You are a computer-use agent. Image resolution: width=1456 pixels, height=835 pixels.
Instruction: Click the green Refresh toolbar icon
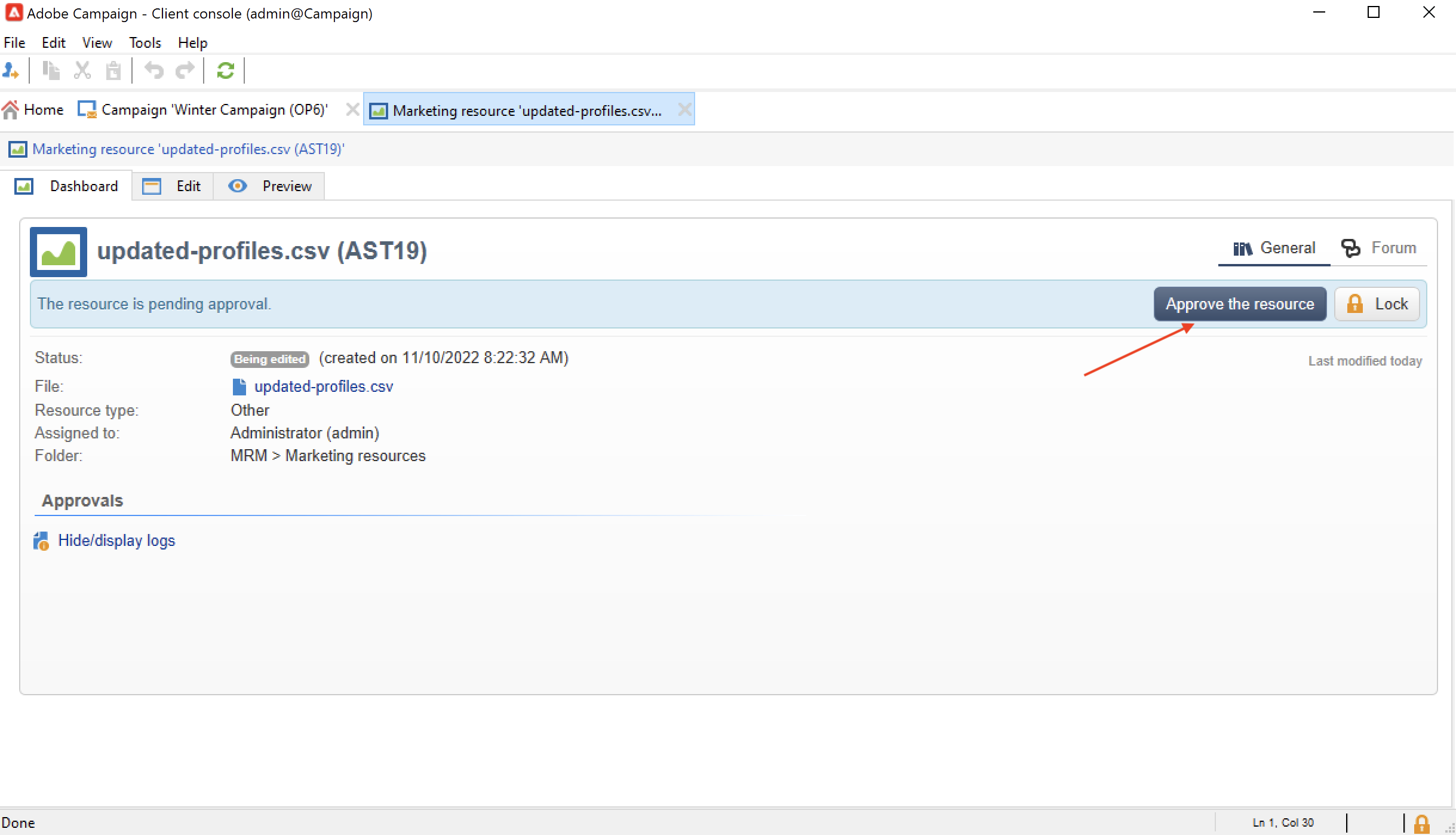coord(225,71)
